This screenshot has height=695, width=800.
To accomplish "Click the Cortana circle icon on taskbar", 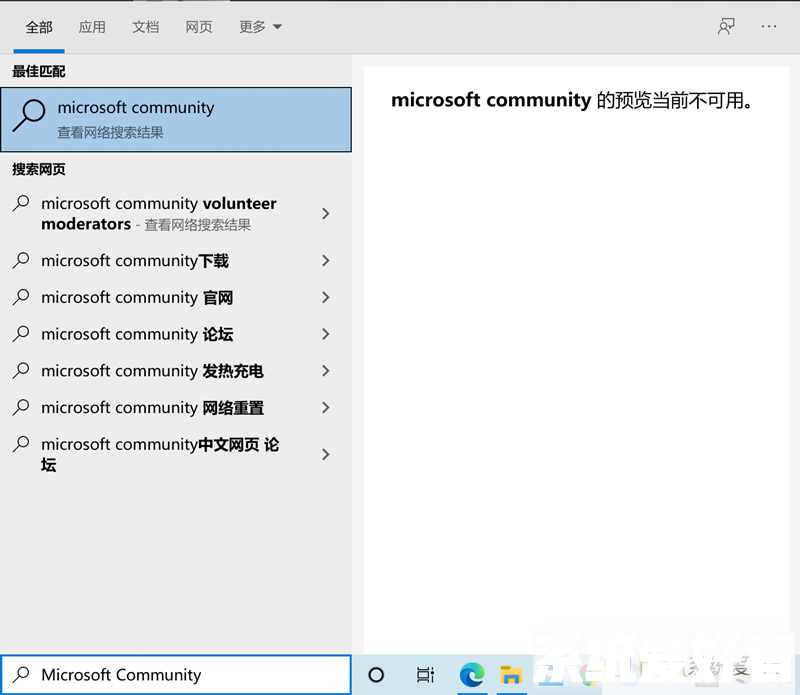I will 376,675.
